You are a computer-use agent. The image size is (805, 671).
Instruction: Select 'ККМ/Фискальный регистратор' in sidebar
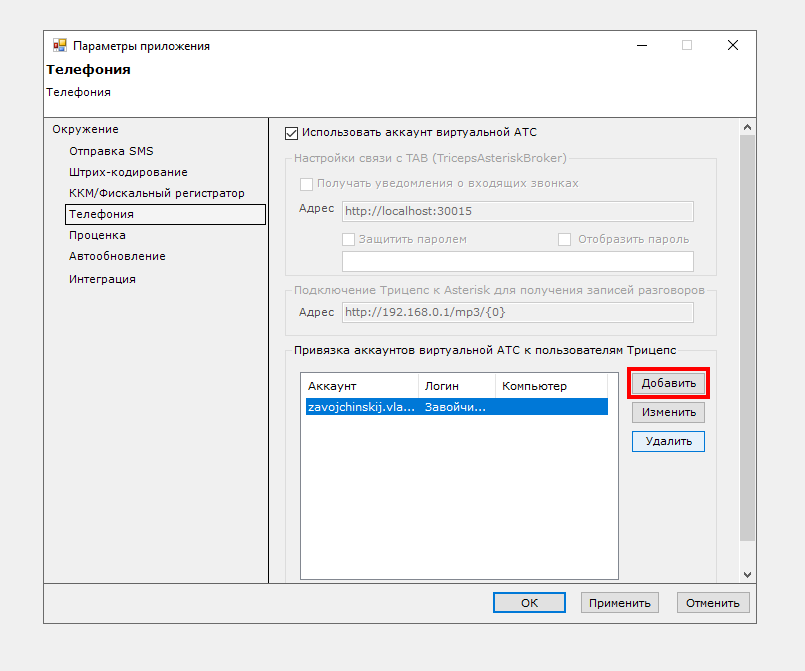click(156, 193)
